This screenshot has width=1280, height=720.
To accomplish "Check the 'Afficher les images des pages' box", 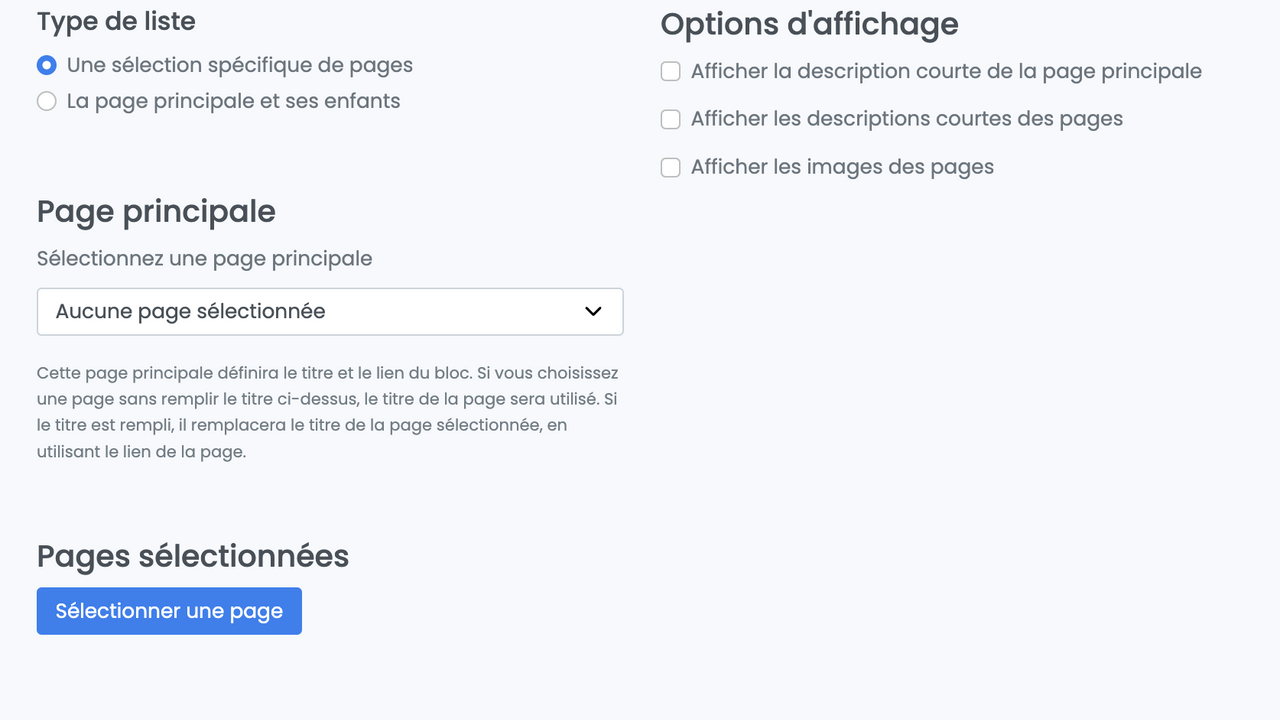I will [x=670, y=168].
